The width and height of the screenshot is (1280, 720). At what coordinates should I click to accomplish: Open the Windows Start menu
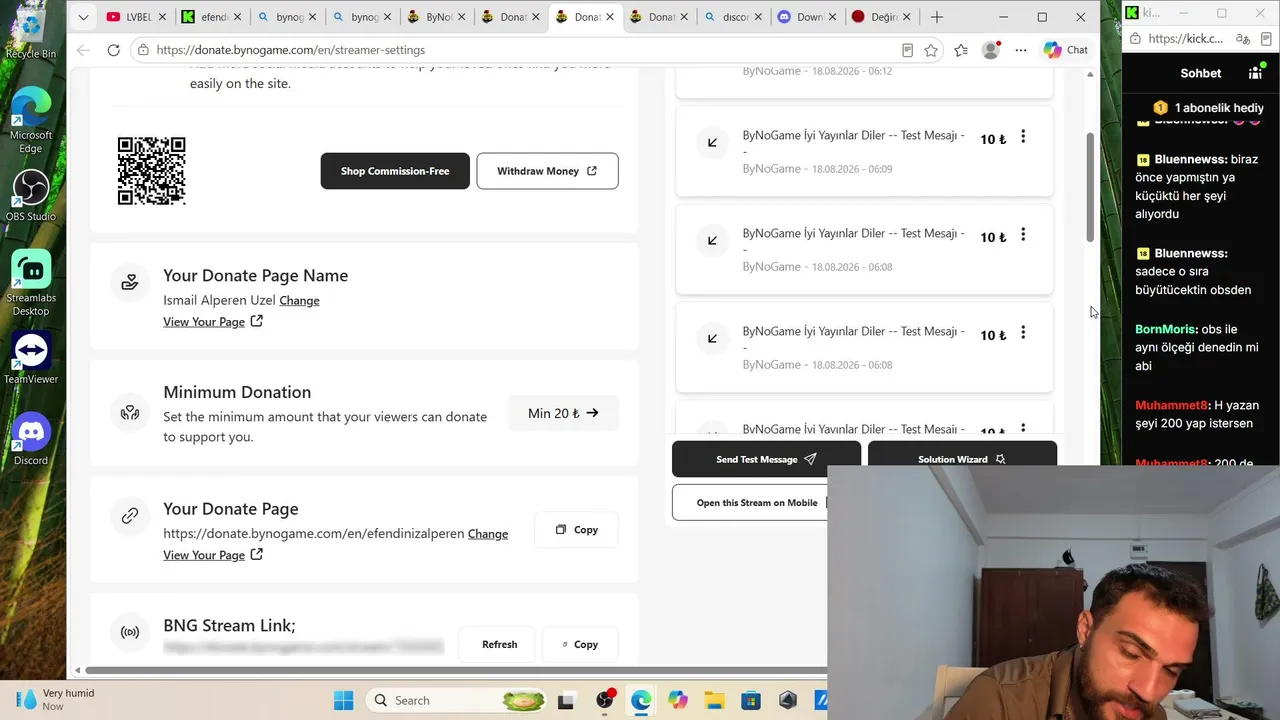click(343, 700)
